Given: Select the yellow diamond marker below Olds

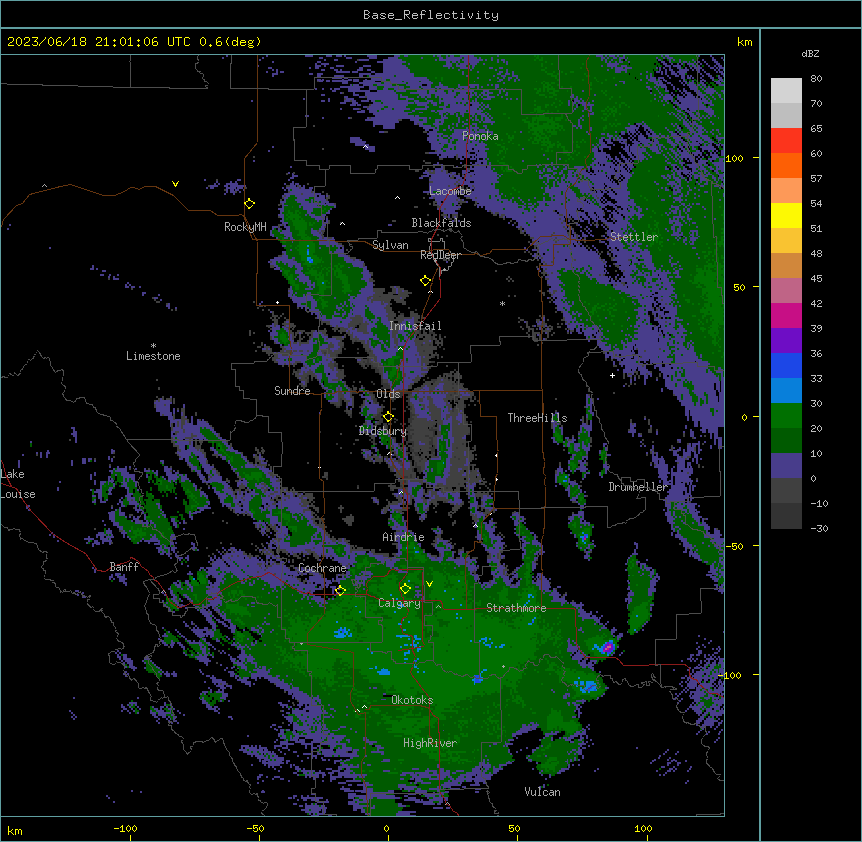Looking at the screenshot, I should point(388,417).
